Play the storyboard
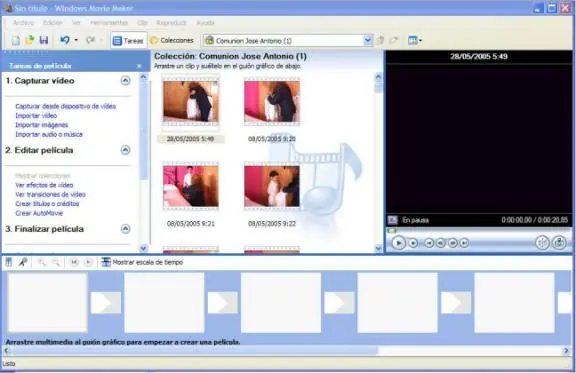Image resolution: width=576 pixels, height=373 pixels. point(88,262)
